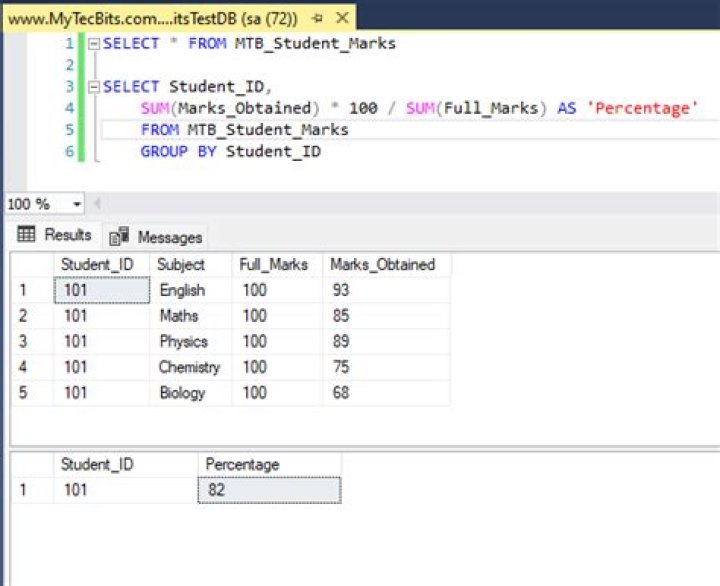The width and height of the screenshot is (720, 586).
Task: Place cursor on GROUP BY Student_ID line
Action: 231,152
